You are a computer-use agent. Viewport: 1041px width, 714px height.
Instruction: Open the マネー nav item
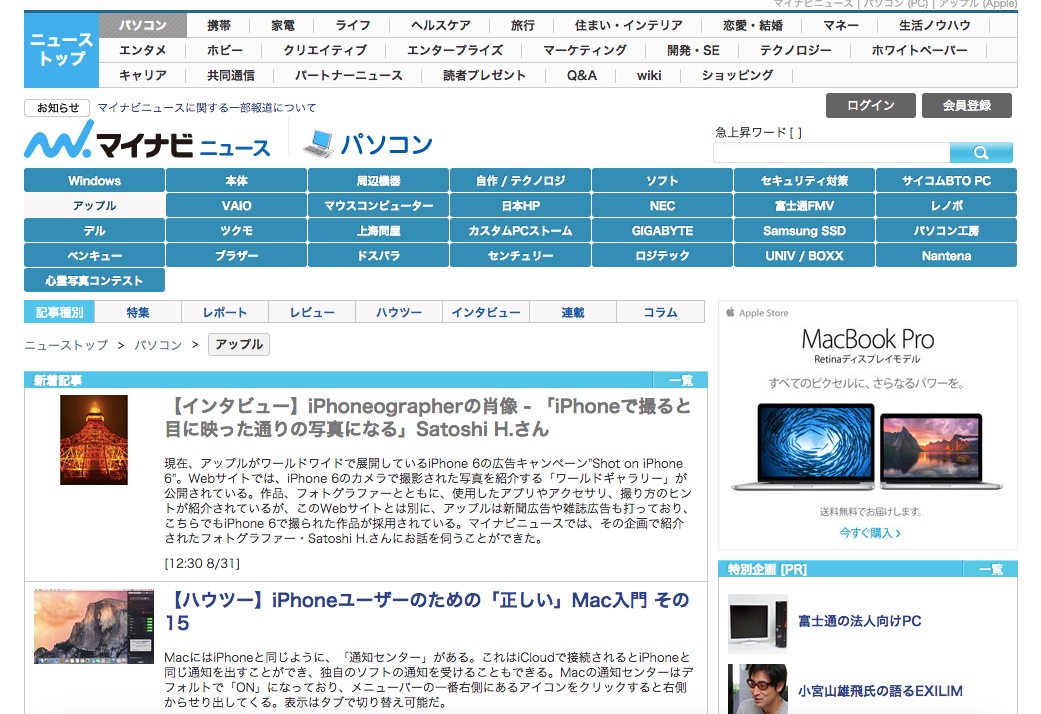click(x=841, y=26)
